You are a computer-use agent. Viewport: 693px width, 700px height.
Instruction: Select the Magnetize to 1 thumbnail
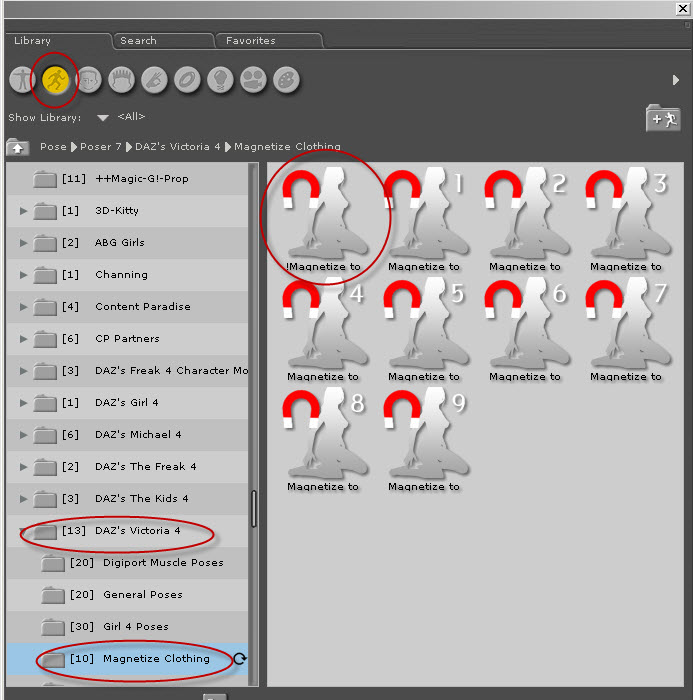tap(425, 219)
